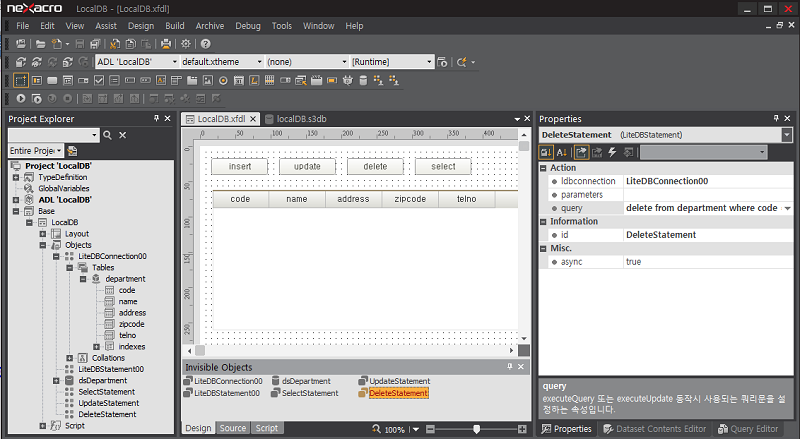Open the DeleteStatement object selector dropdown
This screenshot has width=800, height=439.
(x=787, y=135)
